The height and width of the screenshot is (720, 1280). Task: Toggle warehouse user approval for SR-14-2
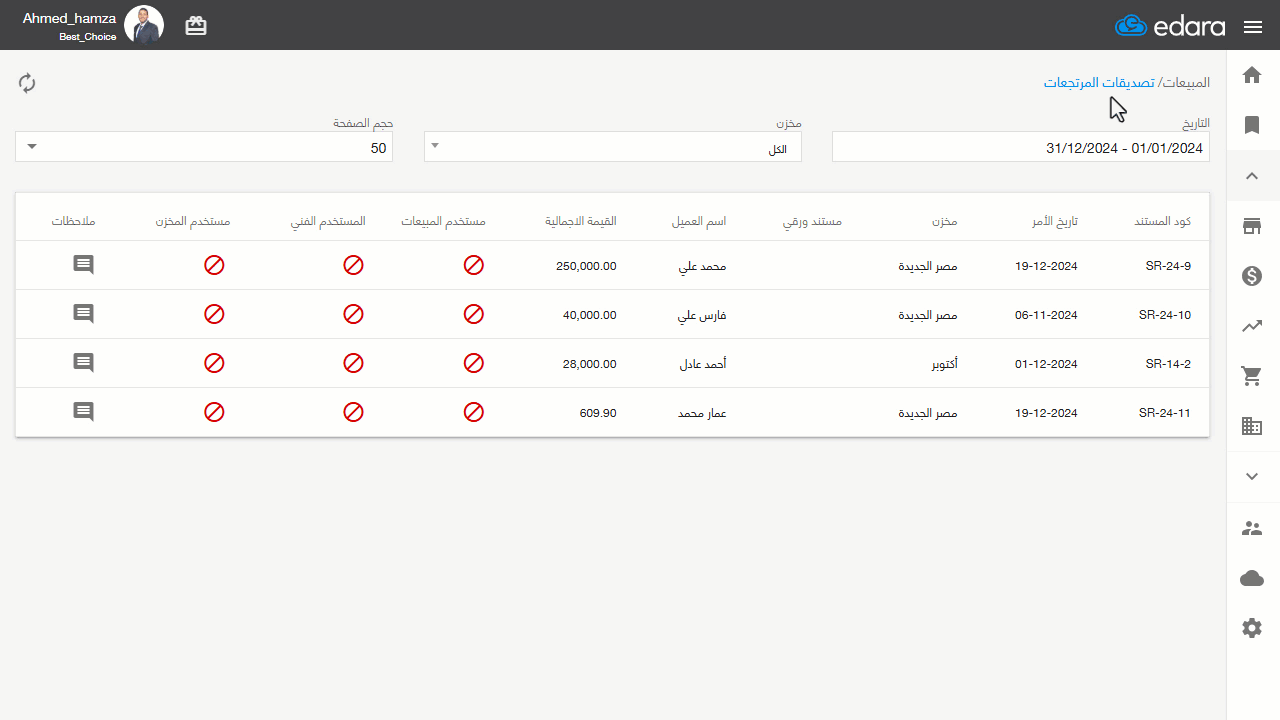tap(214, 363)
